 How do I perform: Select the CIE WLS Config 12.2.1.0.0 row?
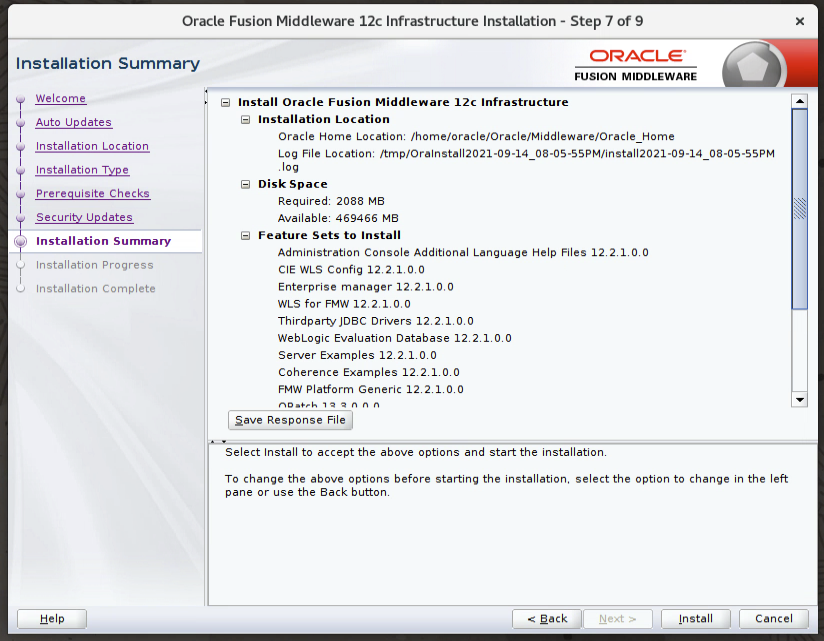pos(351,270)
